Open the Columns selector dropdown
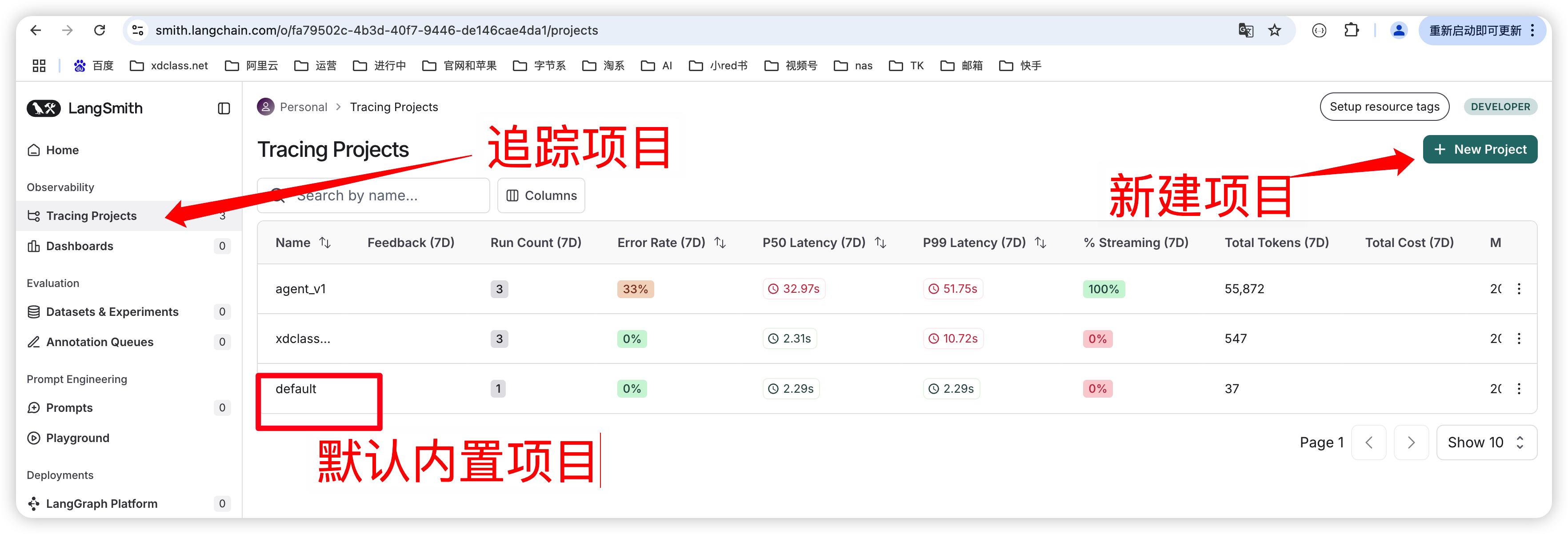 pyautogui.click(x=540, y=195)
